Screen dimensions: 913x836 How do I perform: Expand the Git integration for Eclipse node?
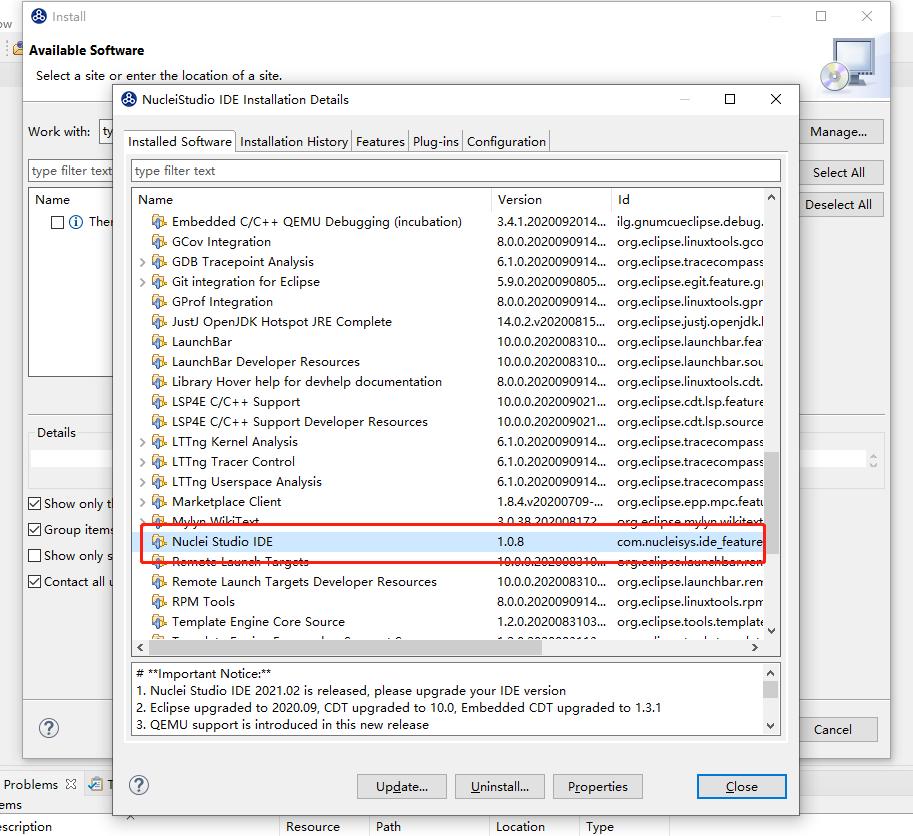[x=143, y=282]
